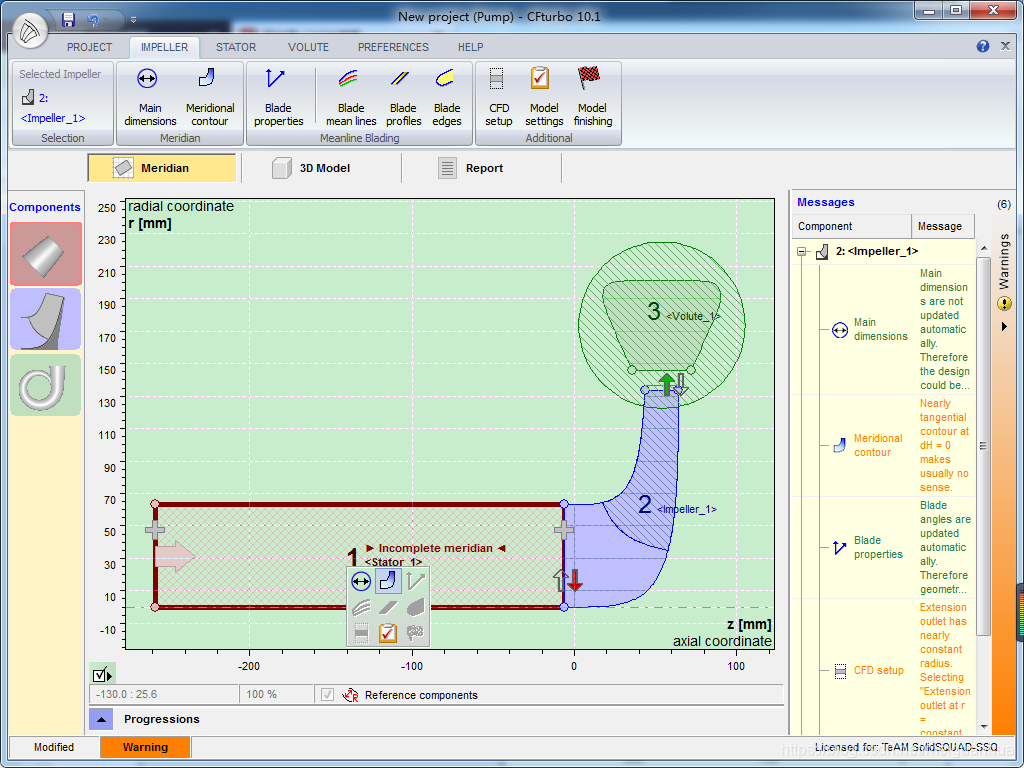Switch to the 3D Model view

point(321,168)
